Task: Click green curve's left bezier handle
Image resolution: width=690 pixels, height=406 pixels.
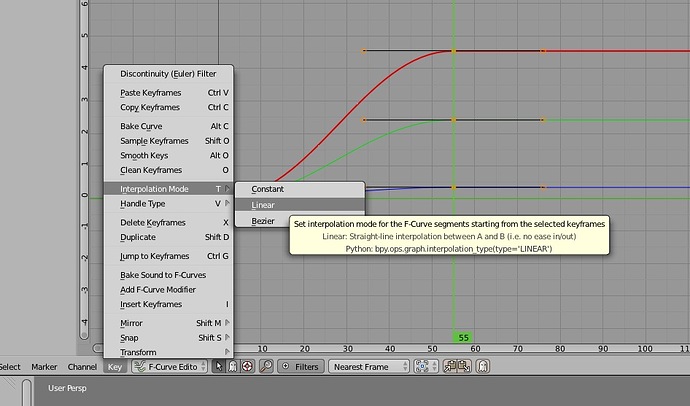Action: click(364, 120)
